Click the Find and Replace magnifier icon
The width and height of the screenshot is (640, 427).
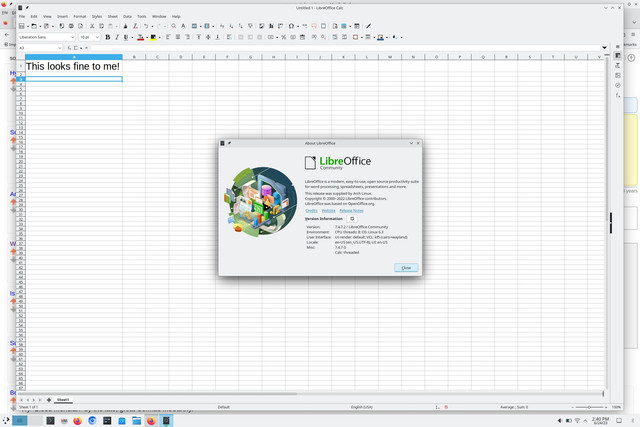click(174, 26)
